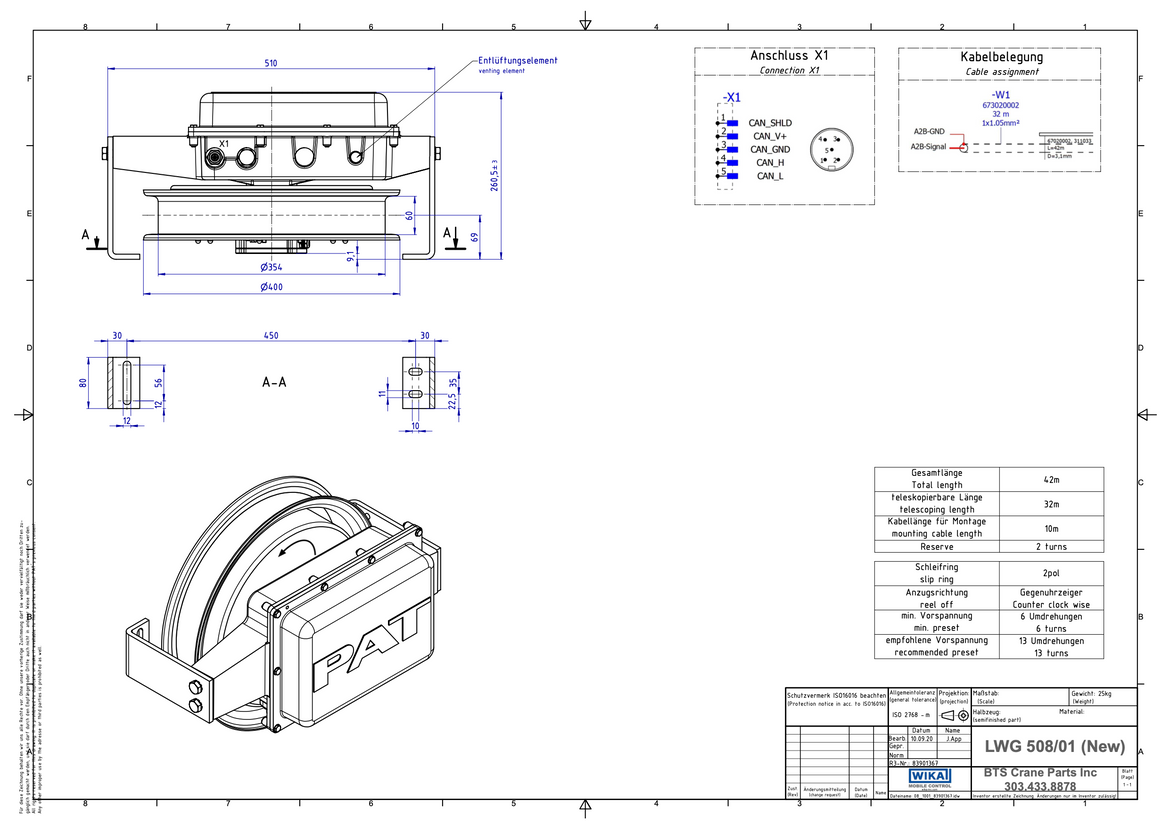This screenshot has height=833, width=1170.
Task: Click the Counter clock wise table cell
Action: 1051,605
